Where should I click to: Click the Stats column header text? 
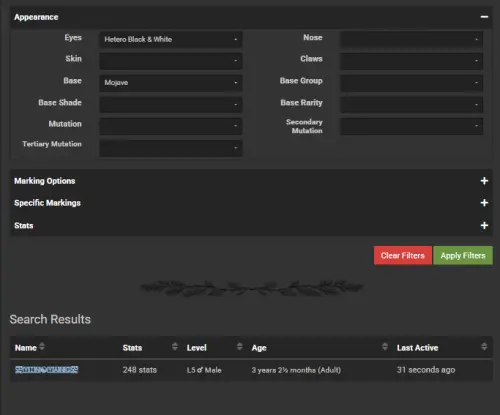point(132,348)
